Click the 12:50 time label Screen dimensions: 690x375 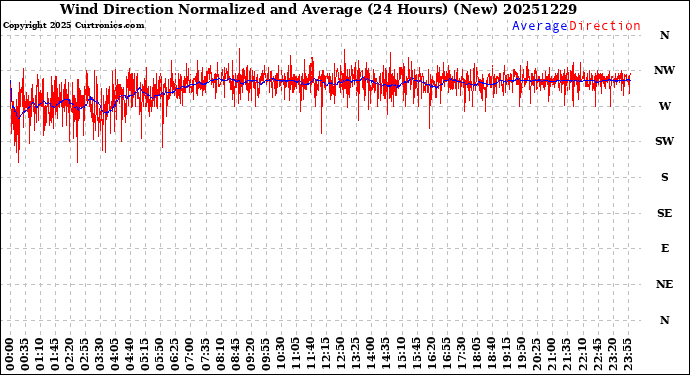[341, 354]
